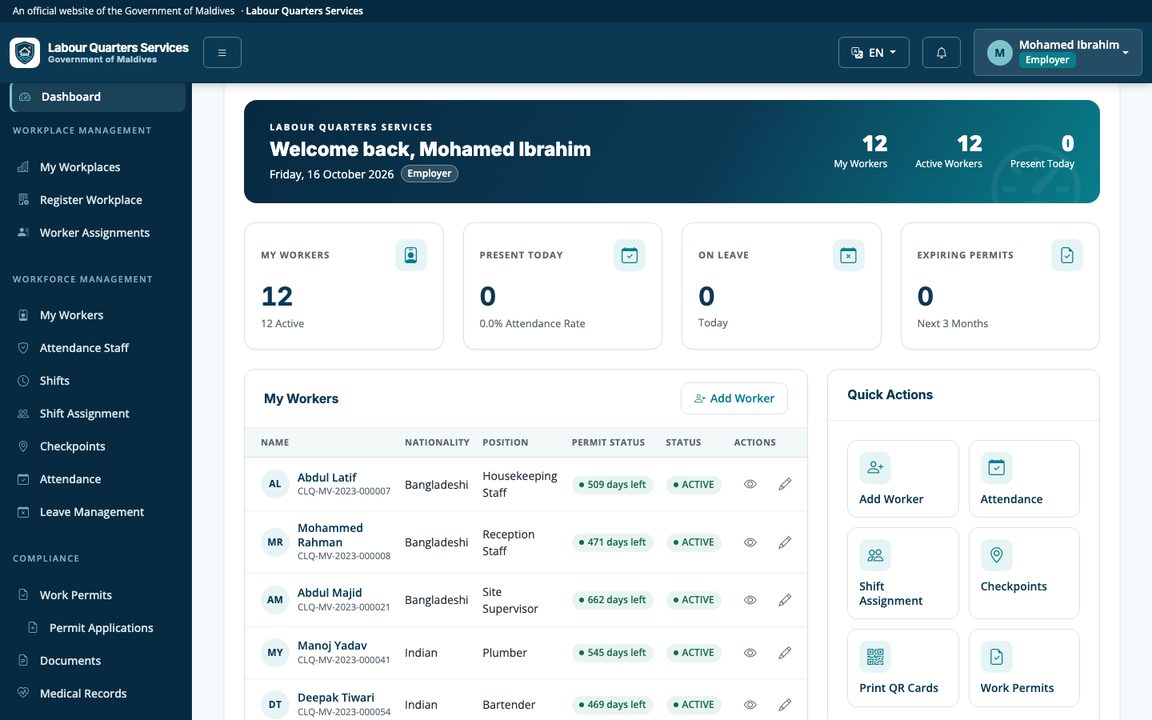Image resolution: width=1152 pixels, height=720 pixels.
Task: Edit Manoj Yadav using the pencil icon
Action: tap(785, 652)
